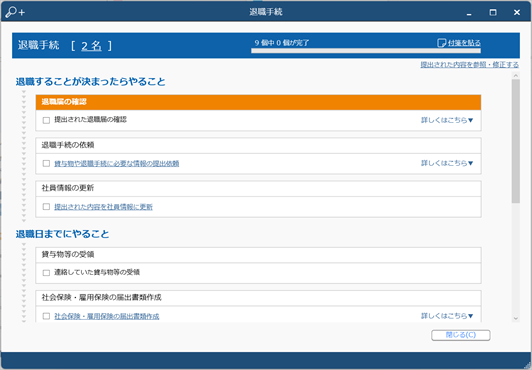532x370 pixels.
Task: Open 提出された内容を社員情報に更新 link
Action: 103,207
